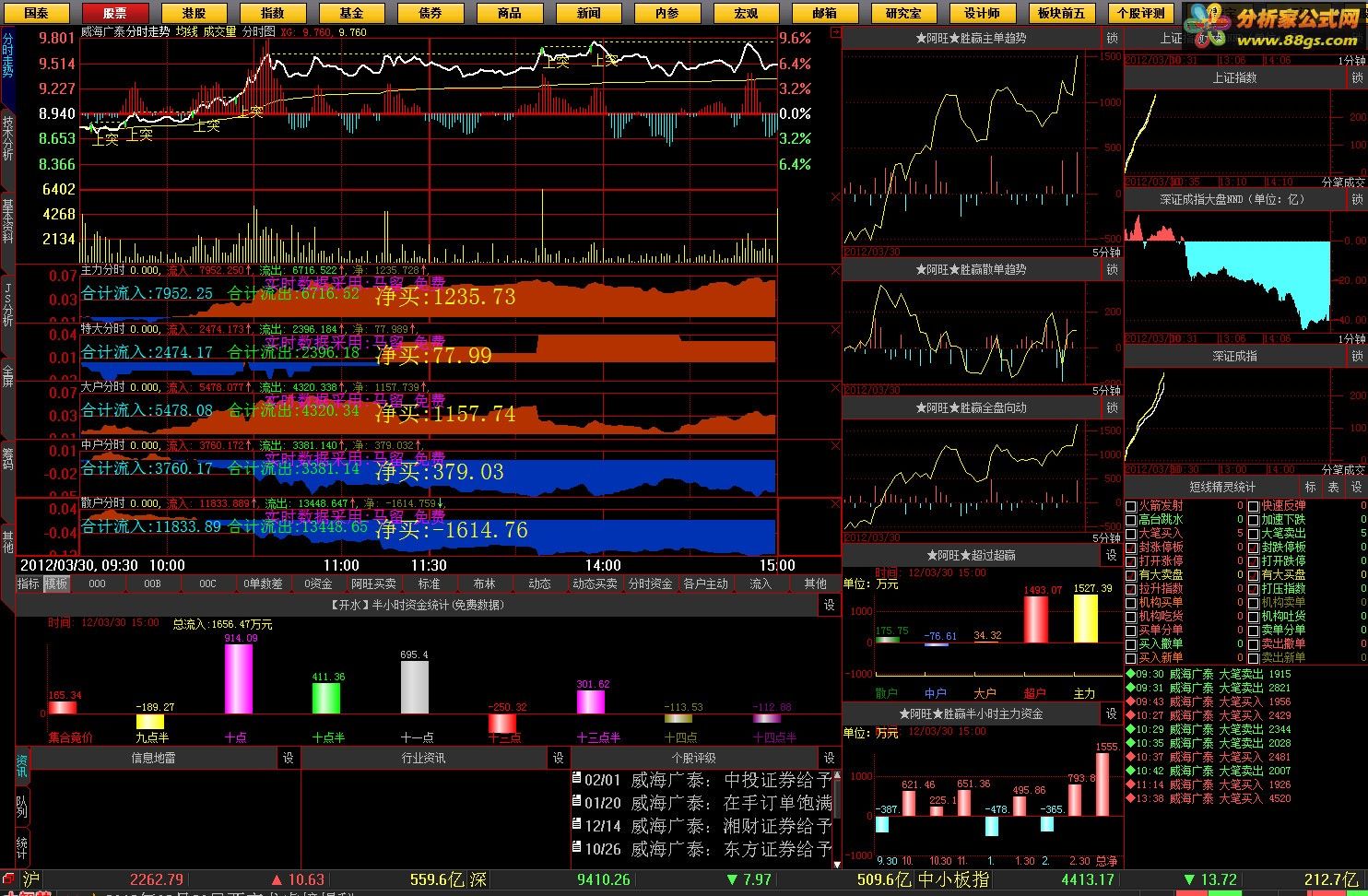Click the 09:30 大笔卖出 1915 record
This screenshot has height=896, width=1368.
1209,674
